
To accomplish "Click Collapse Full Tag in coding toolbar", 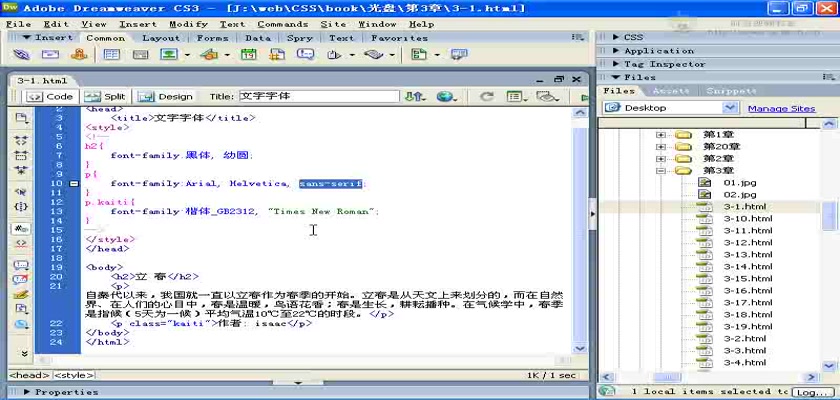I will [x=21, y=141].
